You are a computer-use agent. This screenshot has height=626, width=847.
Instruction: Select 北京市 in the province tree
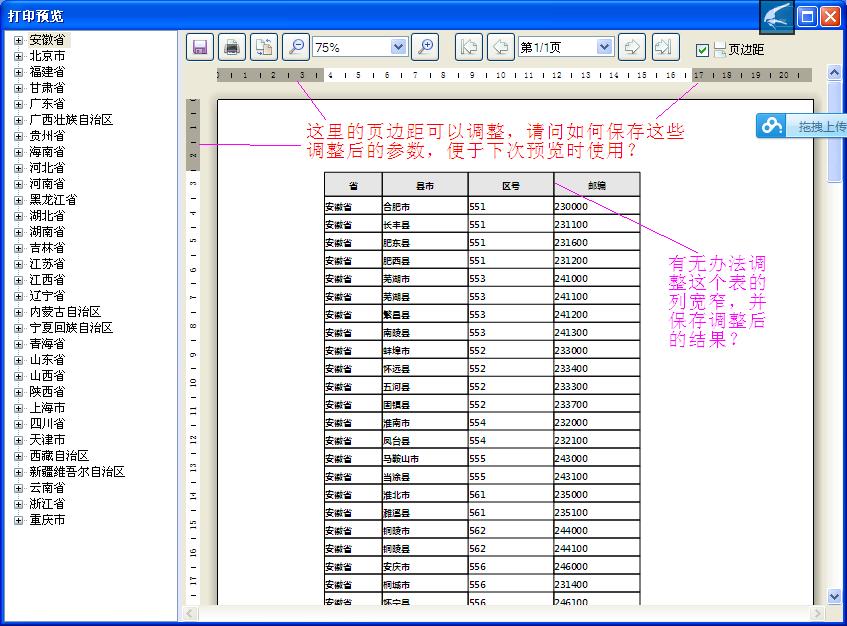[47, 56]
